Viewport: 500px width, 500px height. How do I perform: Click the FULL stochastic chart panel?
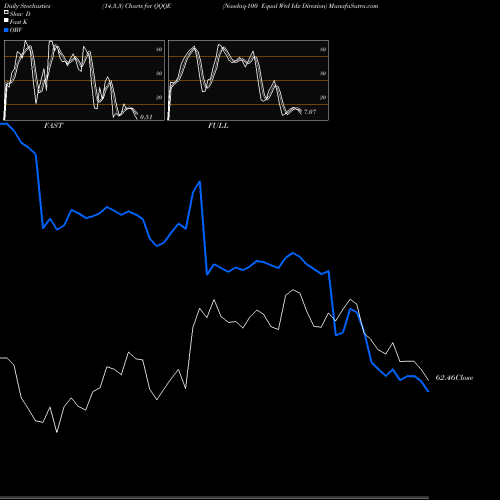click(248, 80)
